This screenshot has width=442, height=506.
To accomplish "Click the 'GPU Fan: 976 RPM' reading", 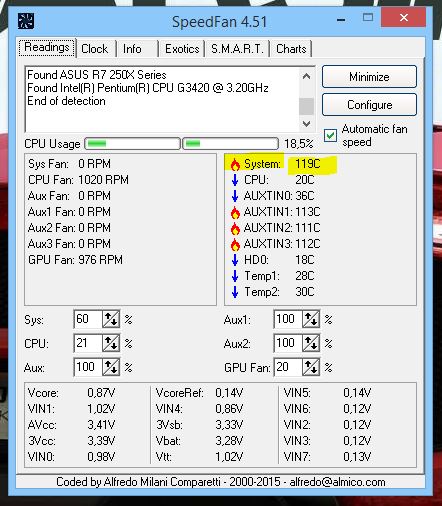I will (x=75, y=260).
